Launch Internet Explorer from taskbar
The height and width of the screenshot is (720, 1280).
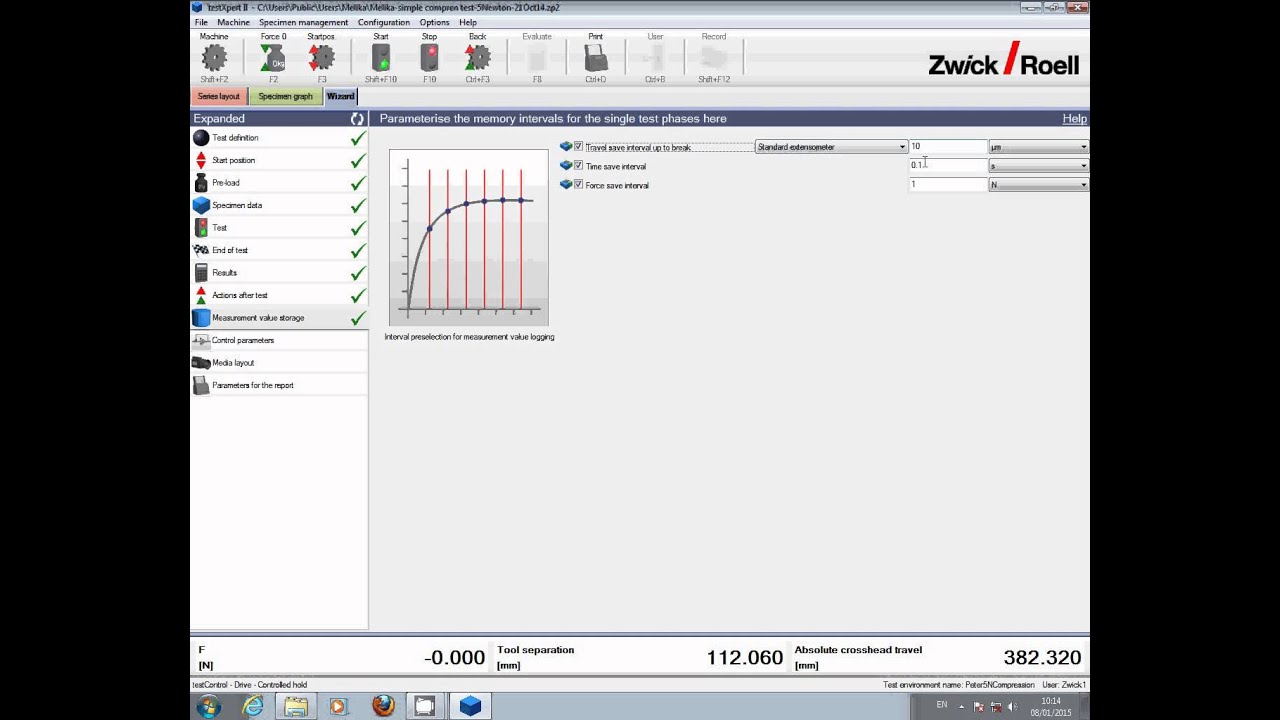254,706
